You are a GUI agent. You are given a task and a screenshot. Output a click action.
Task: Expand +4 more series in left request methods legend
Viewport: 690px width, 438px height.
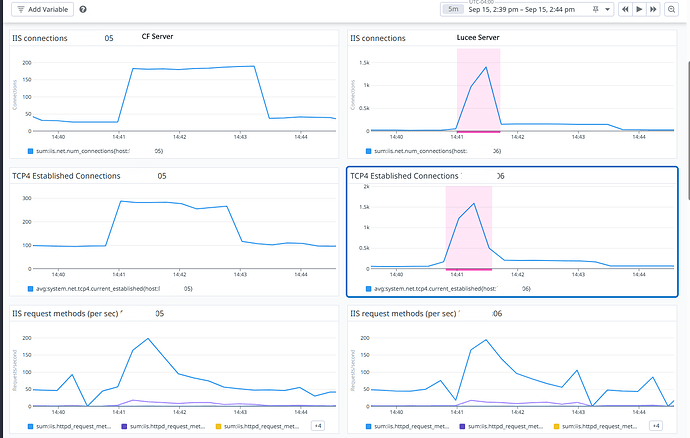[318, 426]
